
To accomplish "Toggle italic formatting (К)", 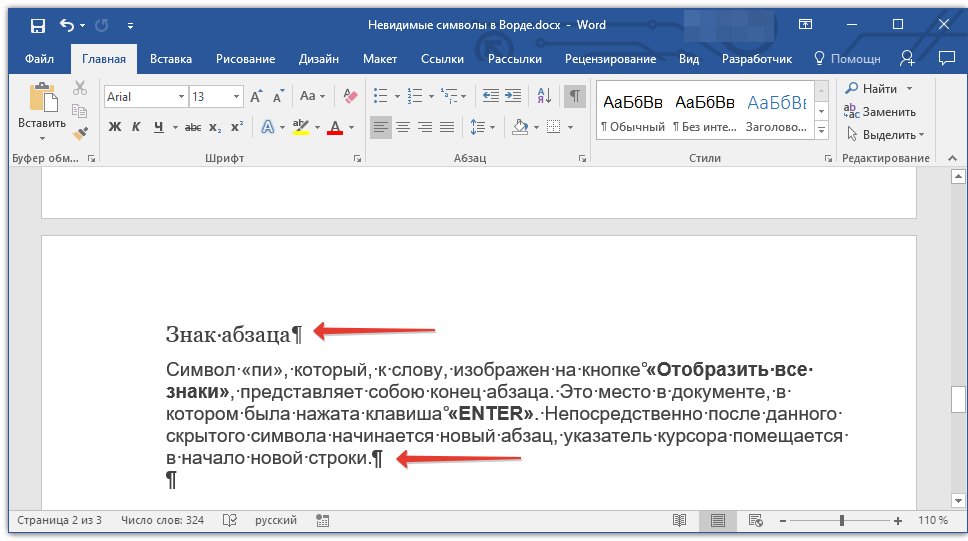I will coord(136,127).
